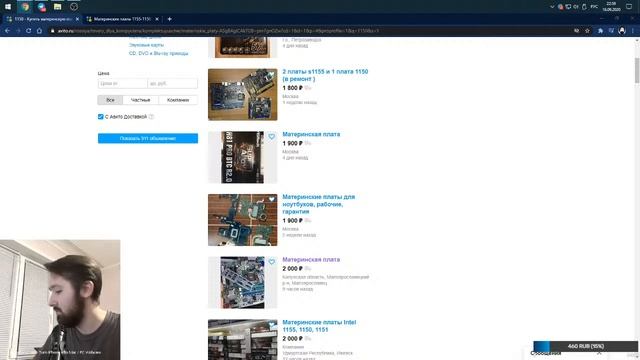
Task: Click the page vertical scrollbar thumb
Action: pyautogui.click(x=637, y=70)
